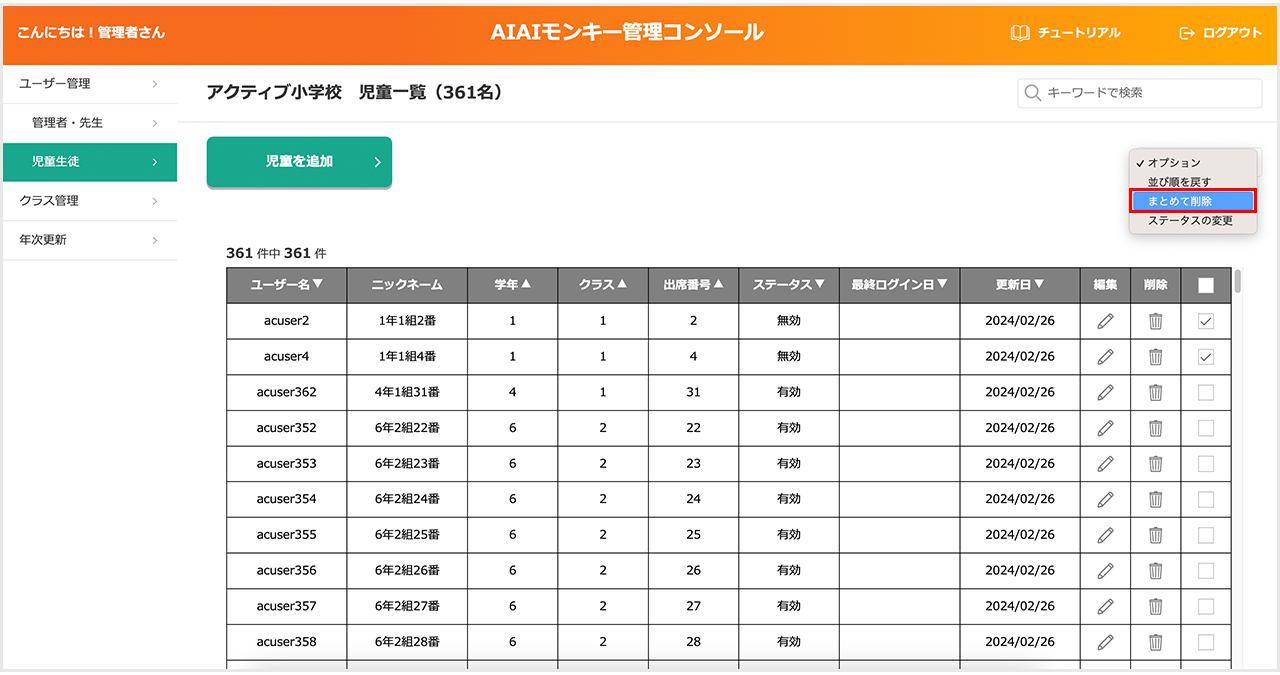Image resolution: width=1280 pixels, height=675 pixels.
Task: Click the table's vertical scrollbar
Action: pyautogui.click(x=1238, y=282)
